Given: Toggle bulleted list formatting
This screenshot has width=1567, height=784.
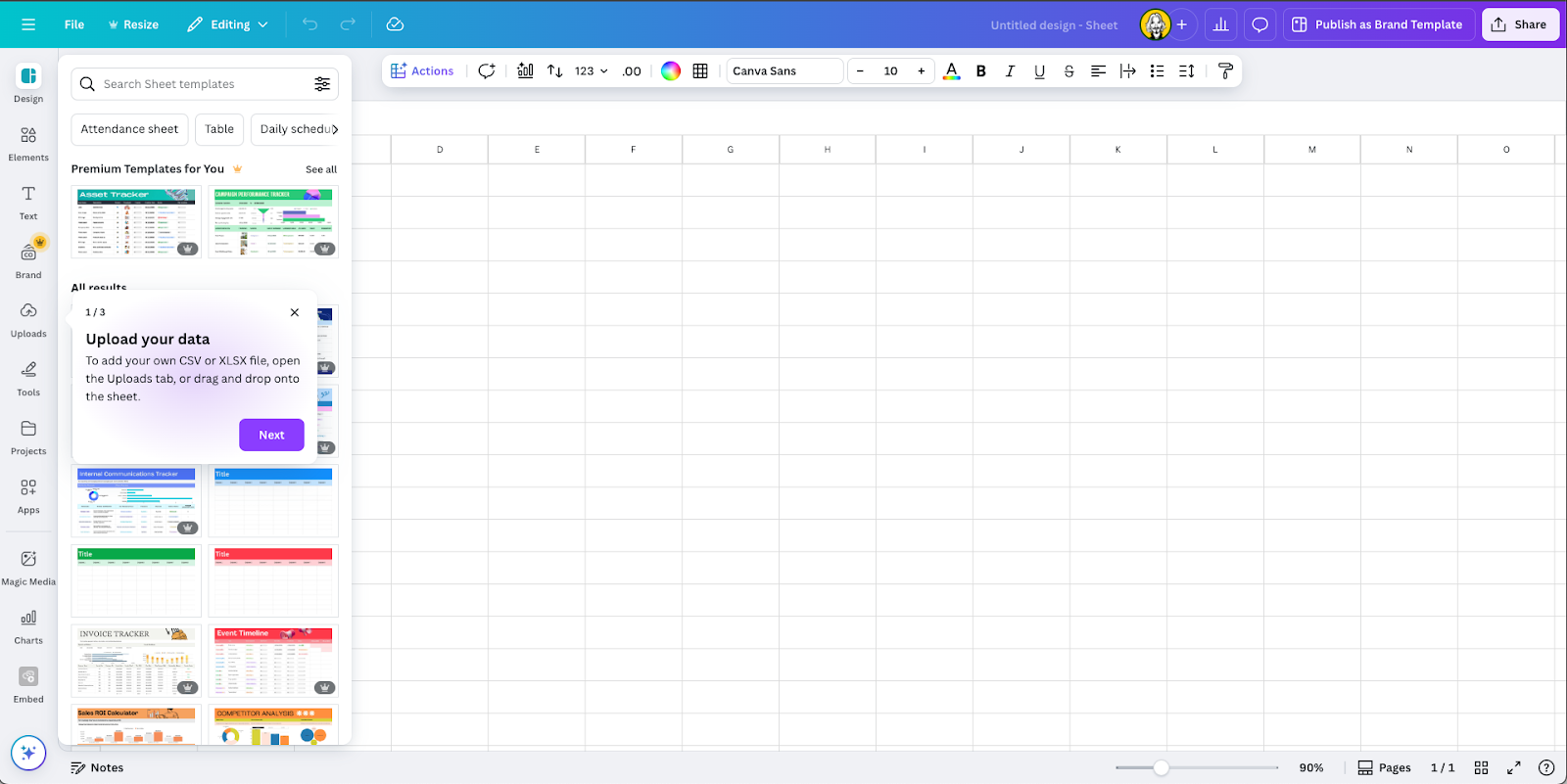Looking at the screenshot, I should click(1158, 71).
